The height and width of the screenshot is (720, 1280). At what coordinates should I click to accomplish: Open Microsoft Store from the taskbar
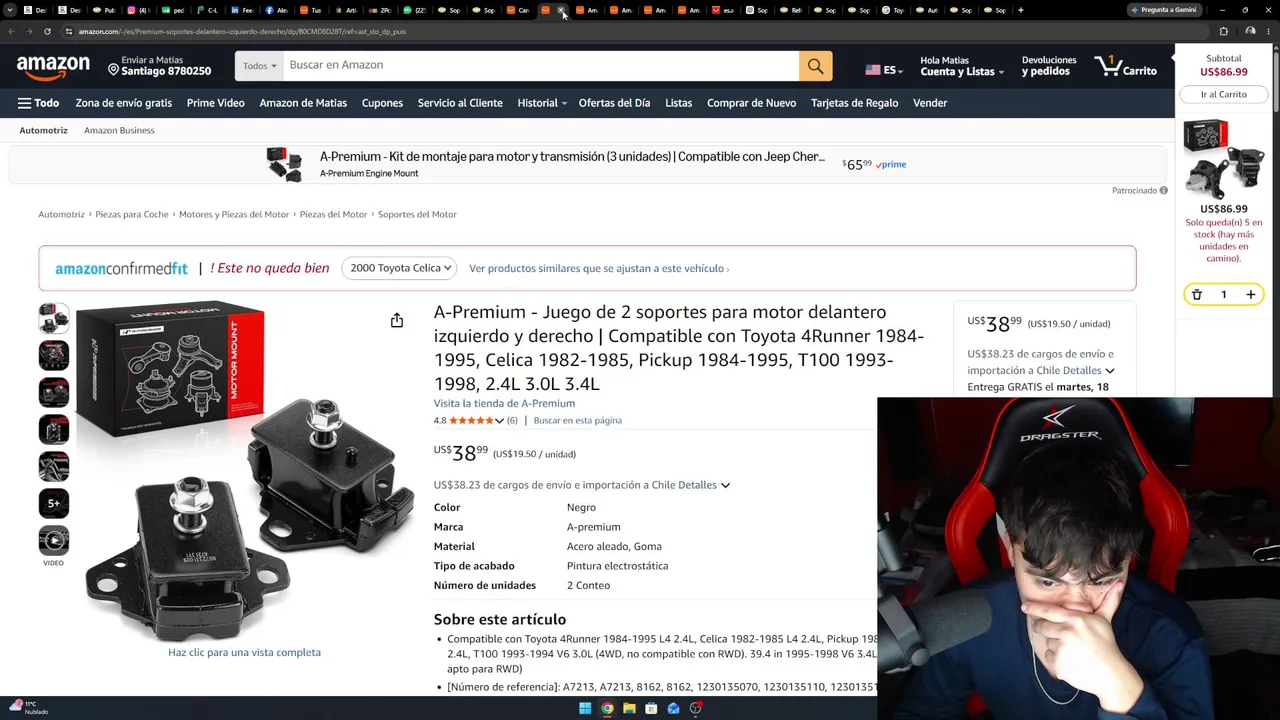[x=651, y=709]
